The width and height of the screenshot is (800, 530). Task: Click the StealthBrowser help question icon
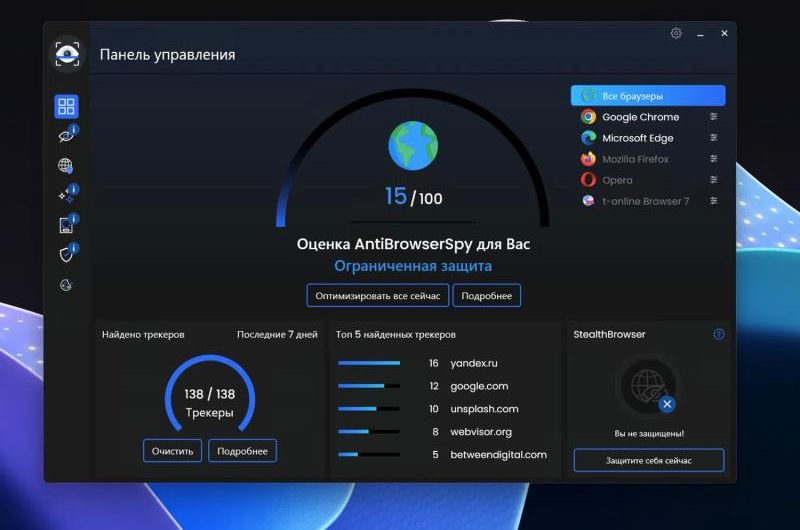[x=719, y=334]
